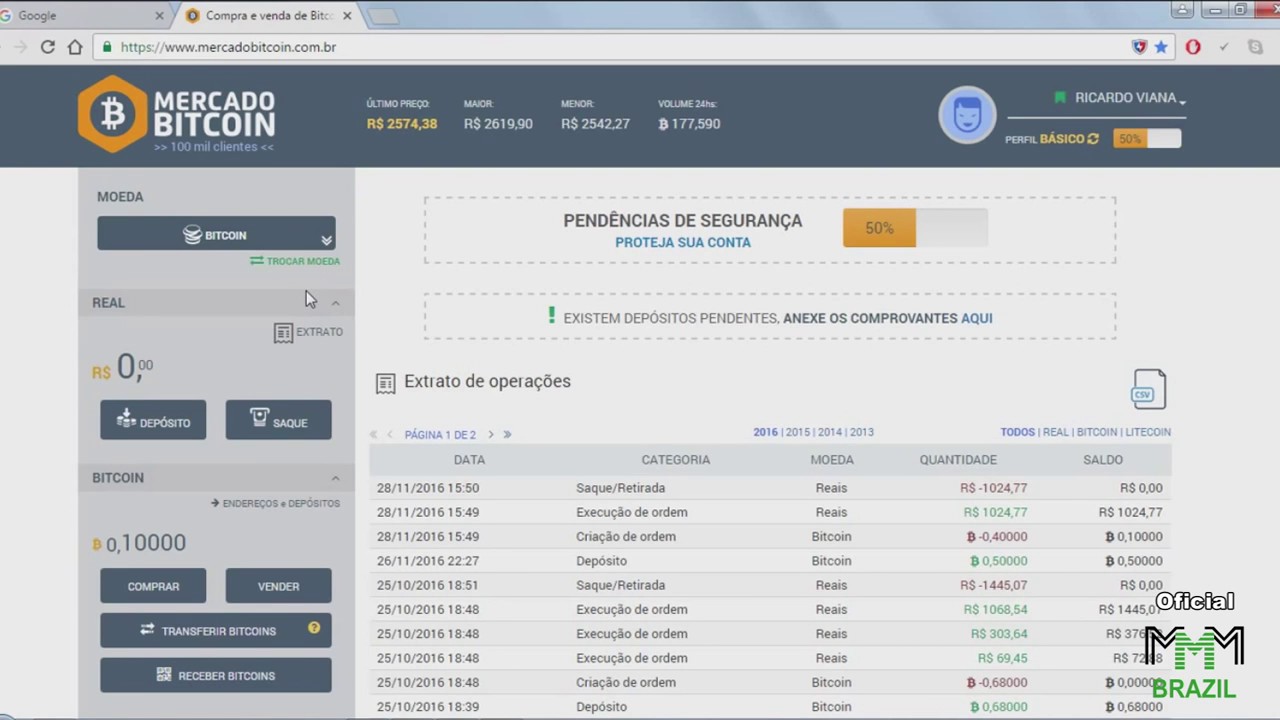Screen dimensions: 1280x720
Task: Click the date cell 26/11/2016 22:27
Action: click(428, 561)
